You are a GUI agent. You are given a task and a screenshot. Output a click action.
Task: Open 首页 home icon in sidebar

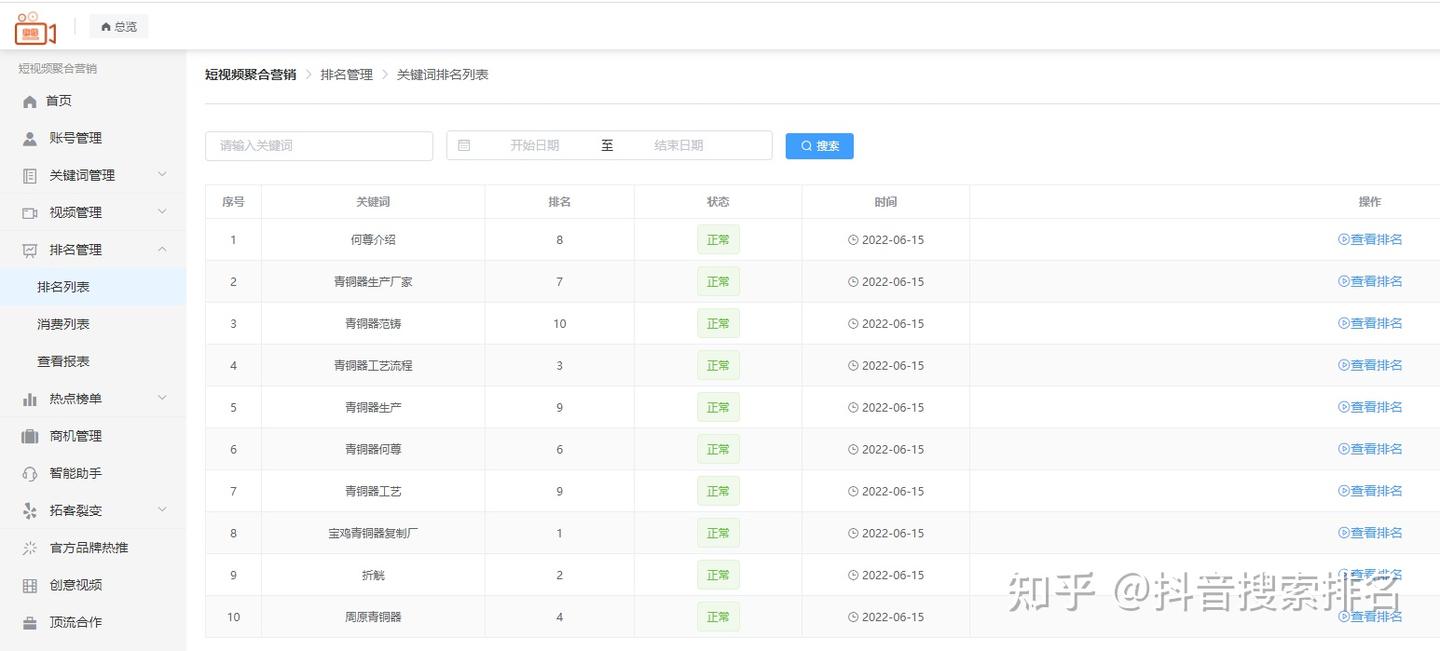pyautogui.click(x=30, y=101)
